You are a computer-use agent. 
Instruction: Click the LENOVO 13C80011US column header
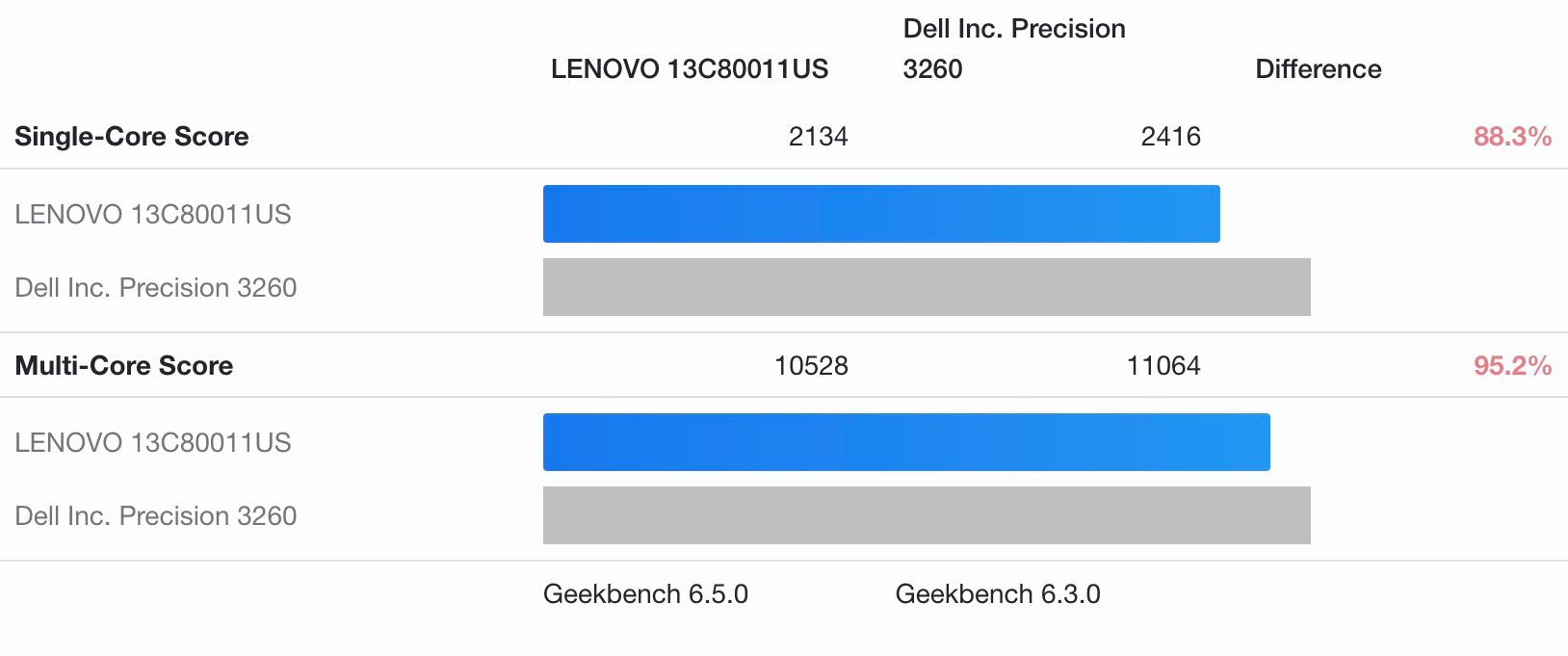(689, 69)
